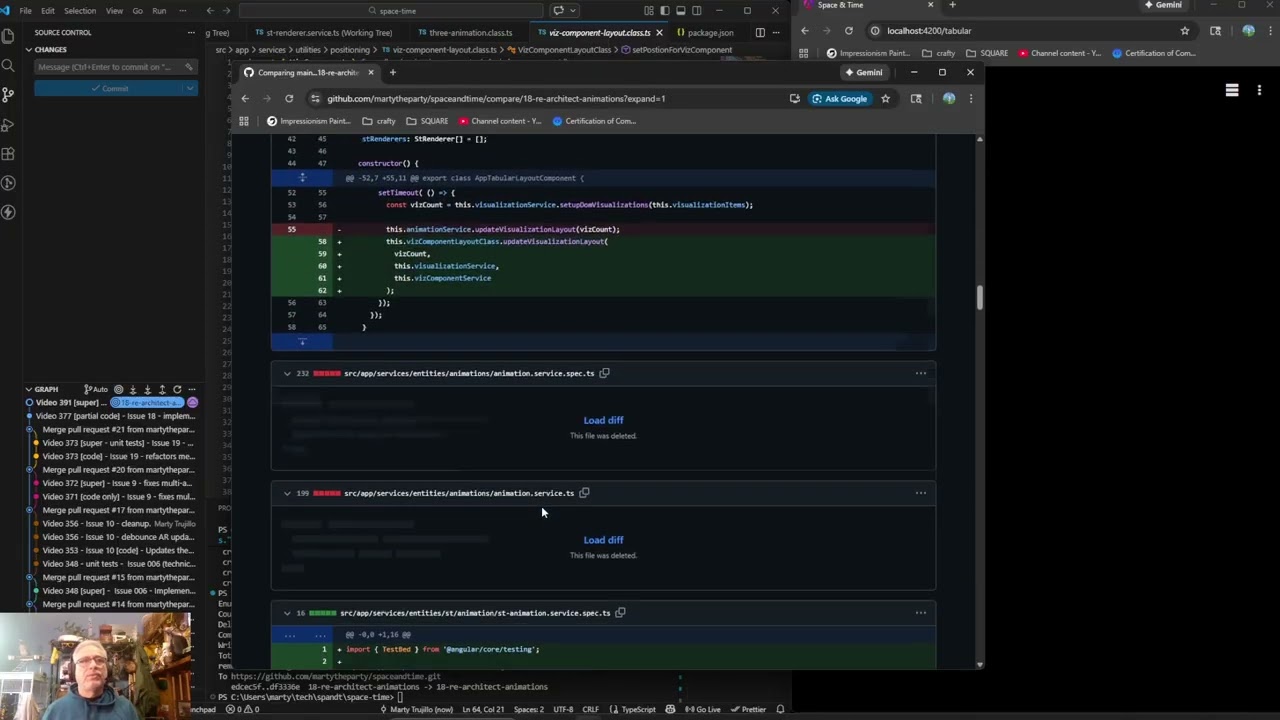This screenshot has height=720, width=1280.
Task: Reload the GitHub compare page
Action: (289, 98)
